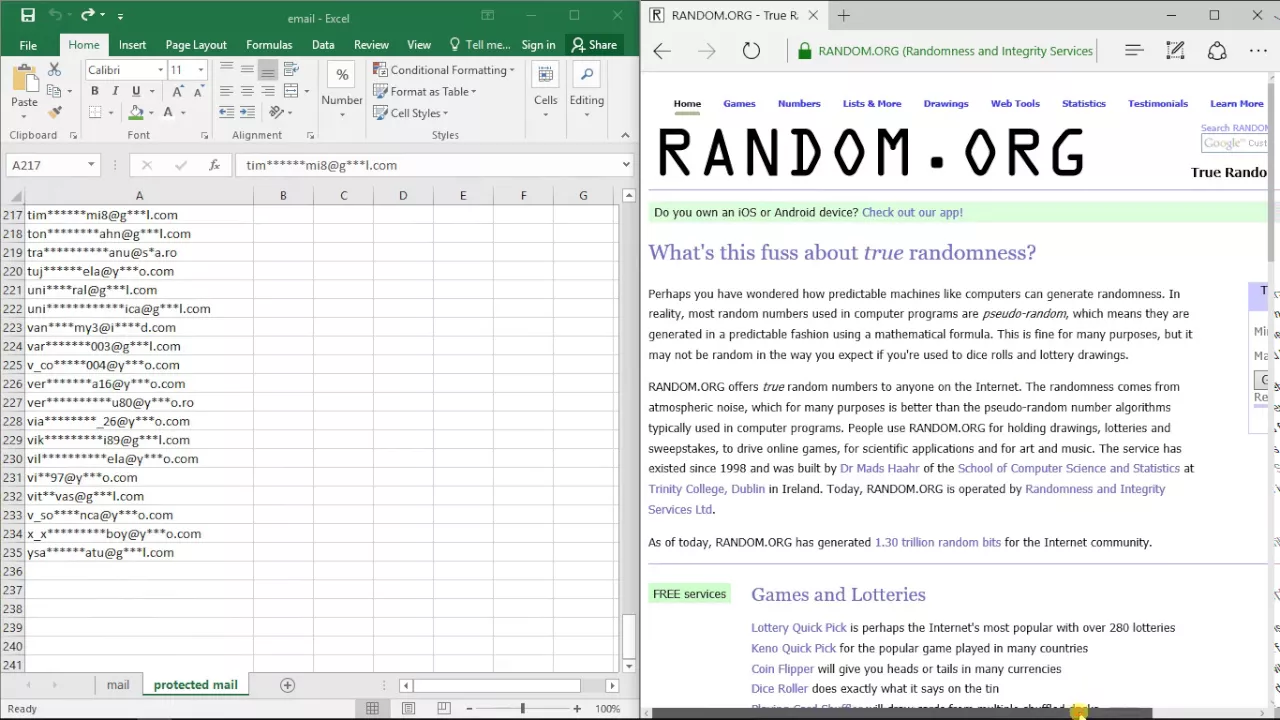
Task: Open the Numbers link on RANDOM.ORG
Action: (799, 104)
